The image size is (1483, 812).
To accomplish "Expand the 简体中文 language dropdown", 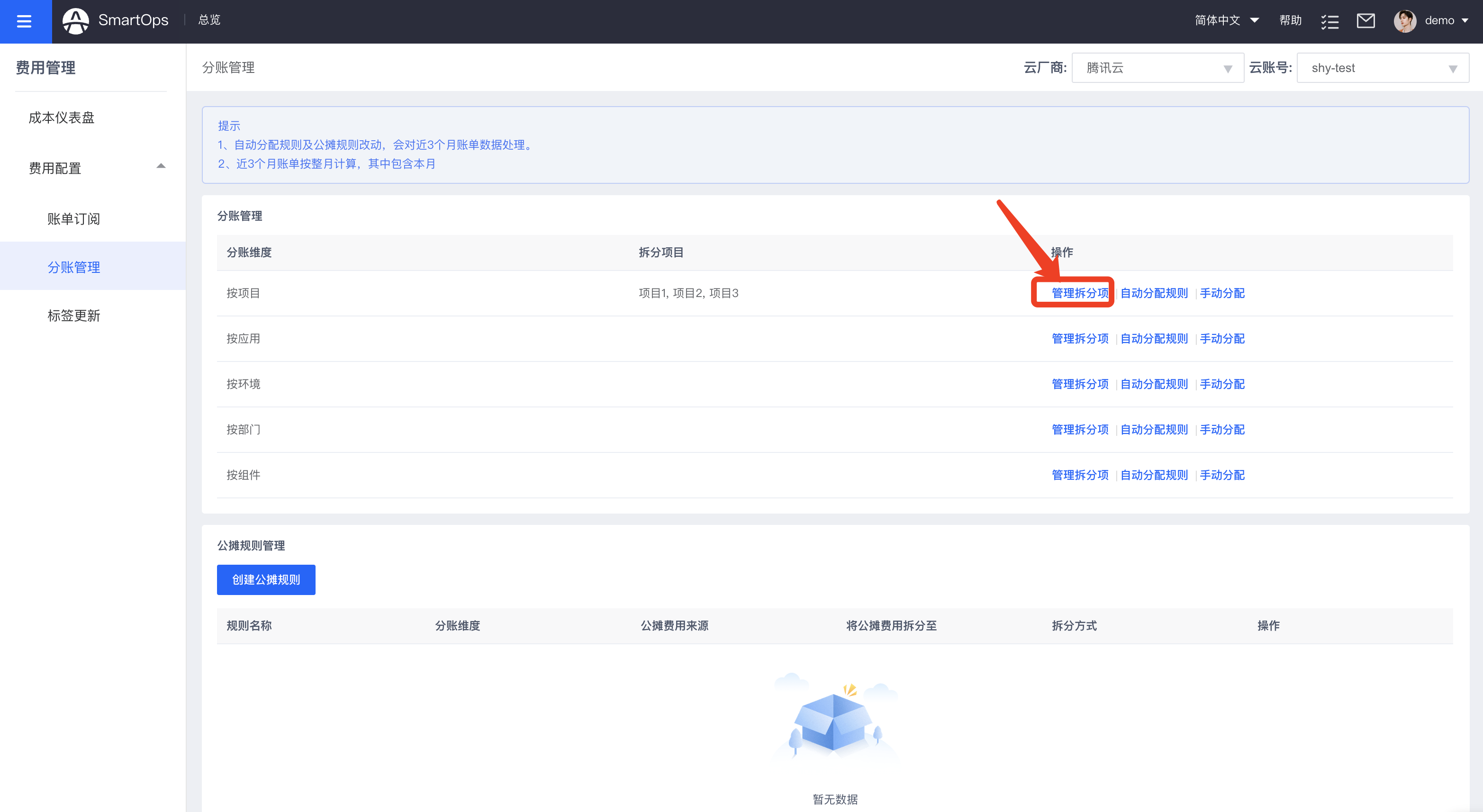I will (1226, 21).
